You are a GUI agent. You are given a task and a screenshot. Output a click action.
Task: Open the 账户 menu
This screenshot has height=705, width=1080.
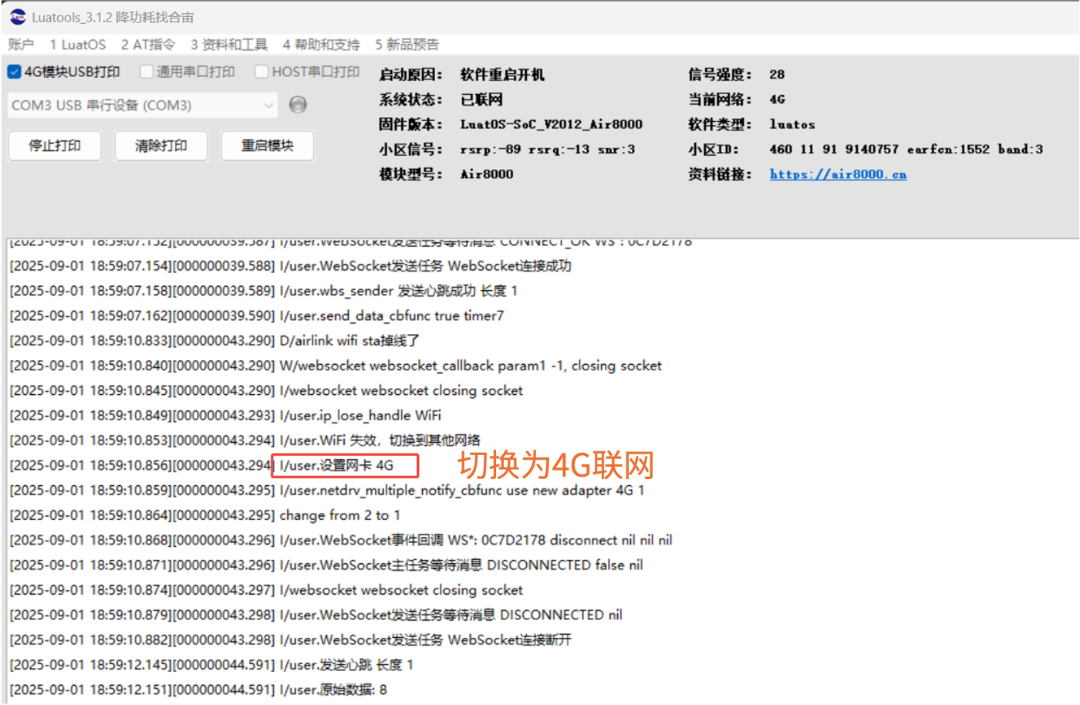(20, 43)
